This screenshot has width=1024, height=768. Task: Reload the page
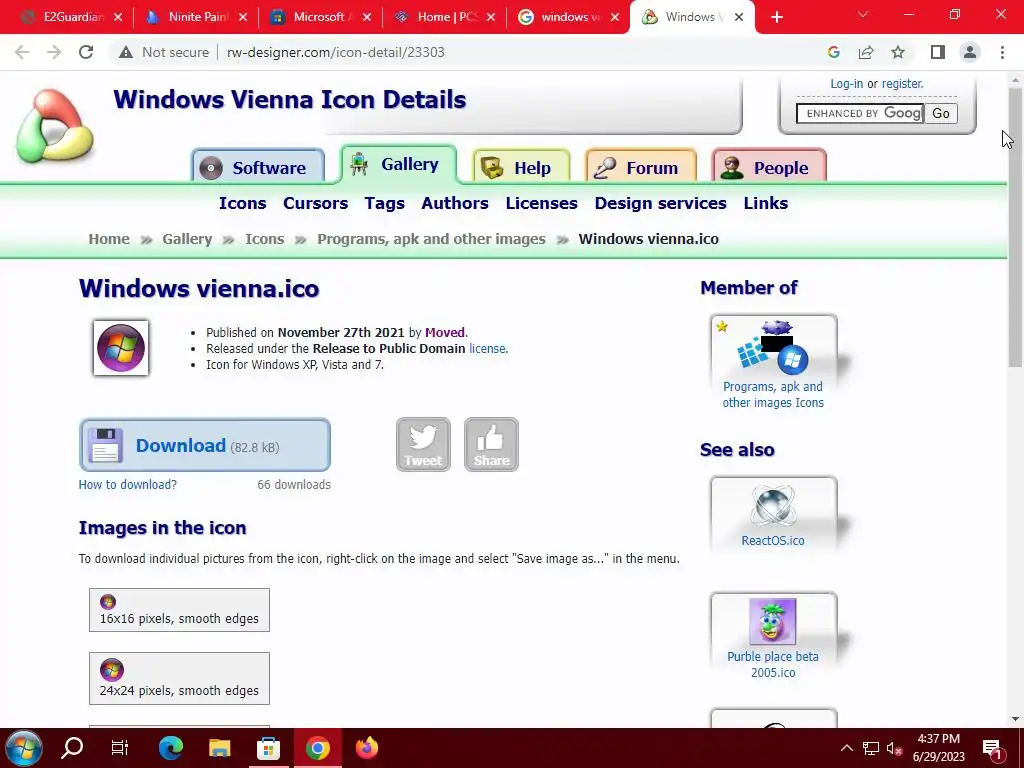tap(86, 52)
